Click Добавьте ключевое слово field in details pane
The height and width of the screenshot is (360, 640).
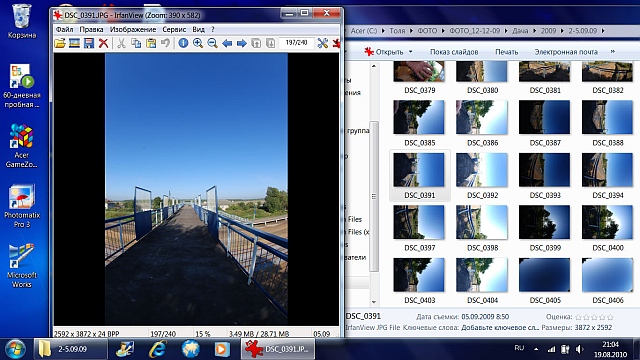500,327
